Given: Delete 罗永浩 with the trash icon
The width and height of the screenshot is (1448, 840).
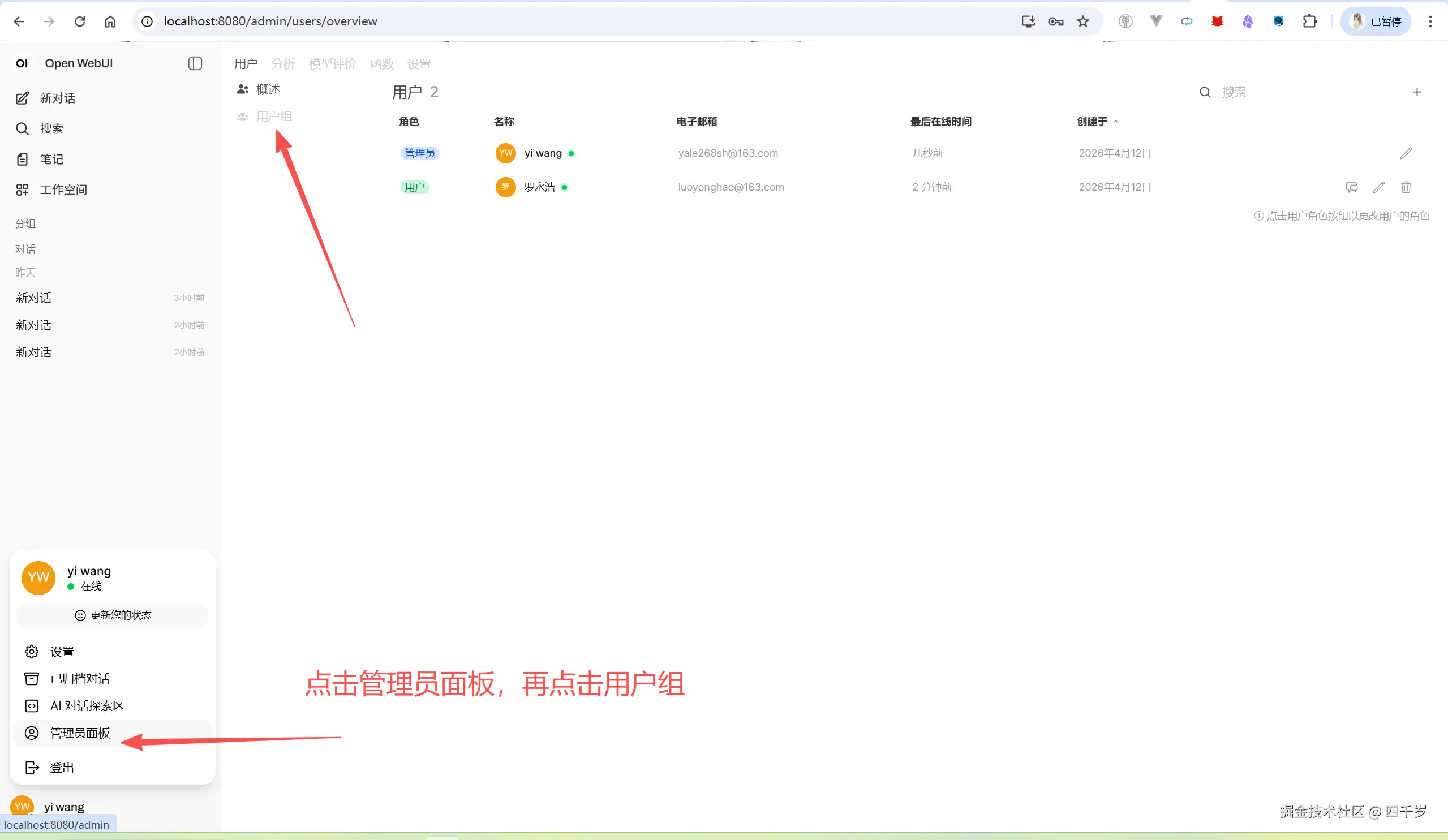Looking at the screenshot, I should click(1406, 187).
